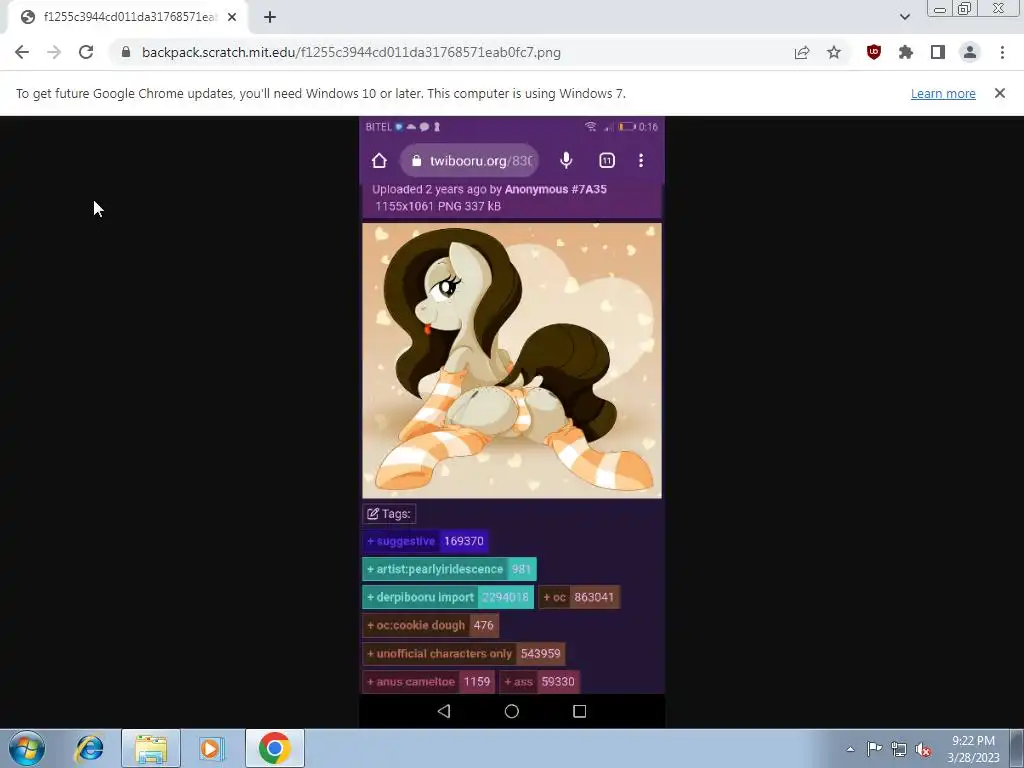This screenshot has height=768, width=1024.
Task: Switch to Chrome in the taskbar
Action: click(275, 748)
